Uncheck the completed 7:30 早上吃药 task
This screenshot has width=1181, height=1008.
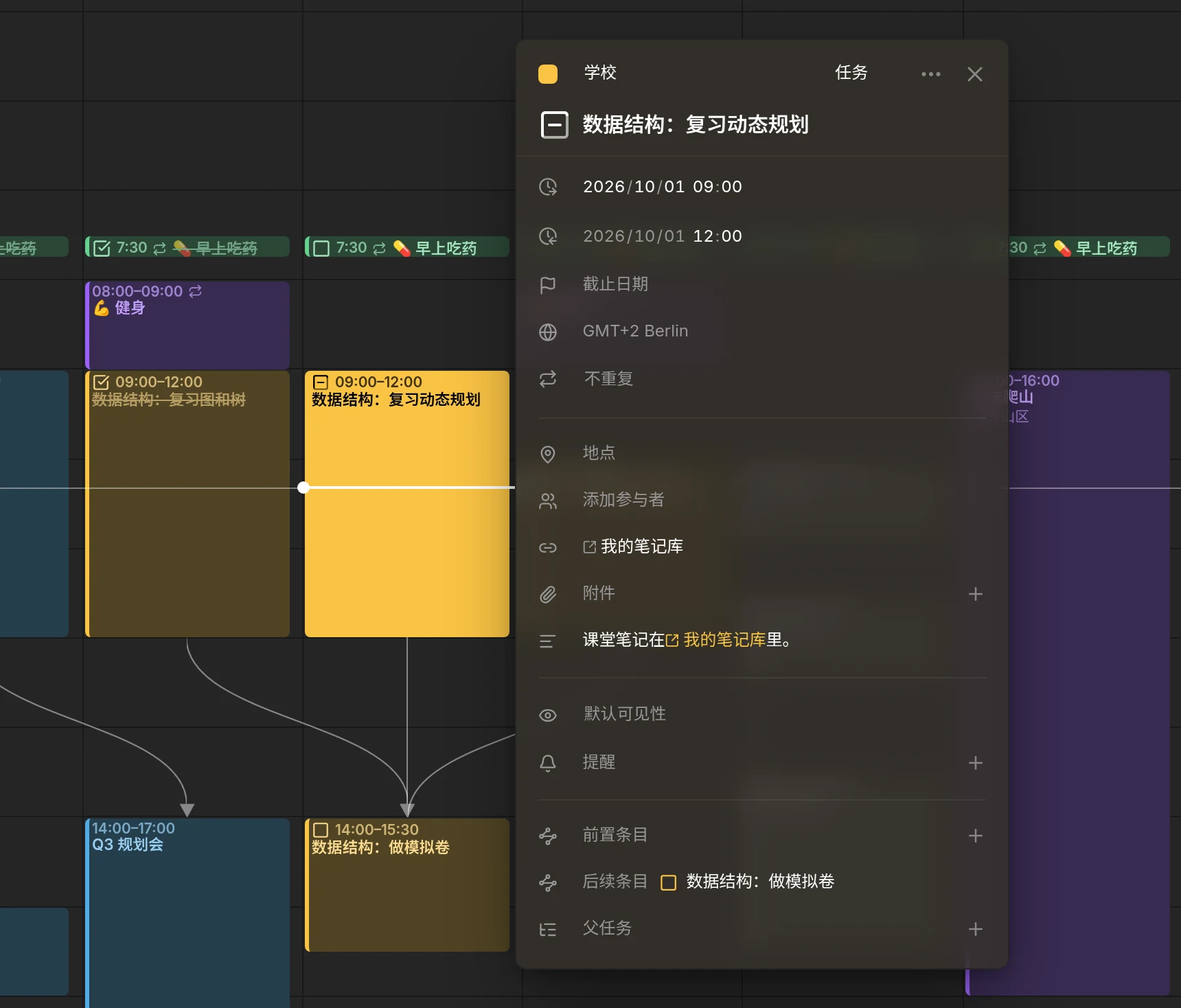(x=102, y=248)
